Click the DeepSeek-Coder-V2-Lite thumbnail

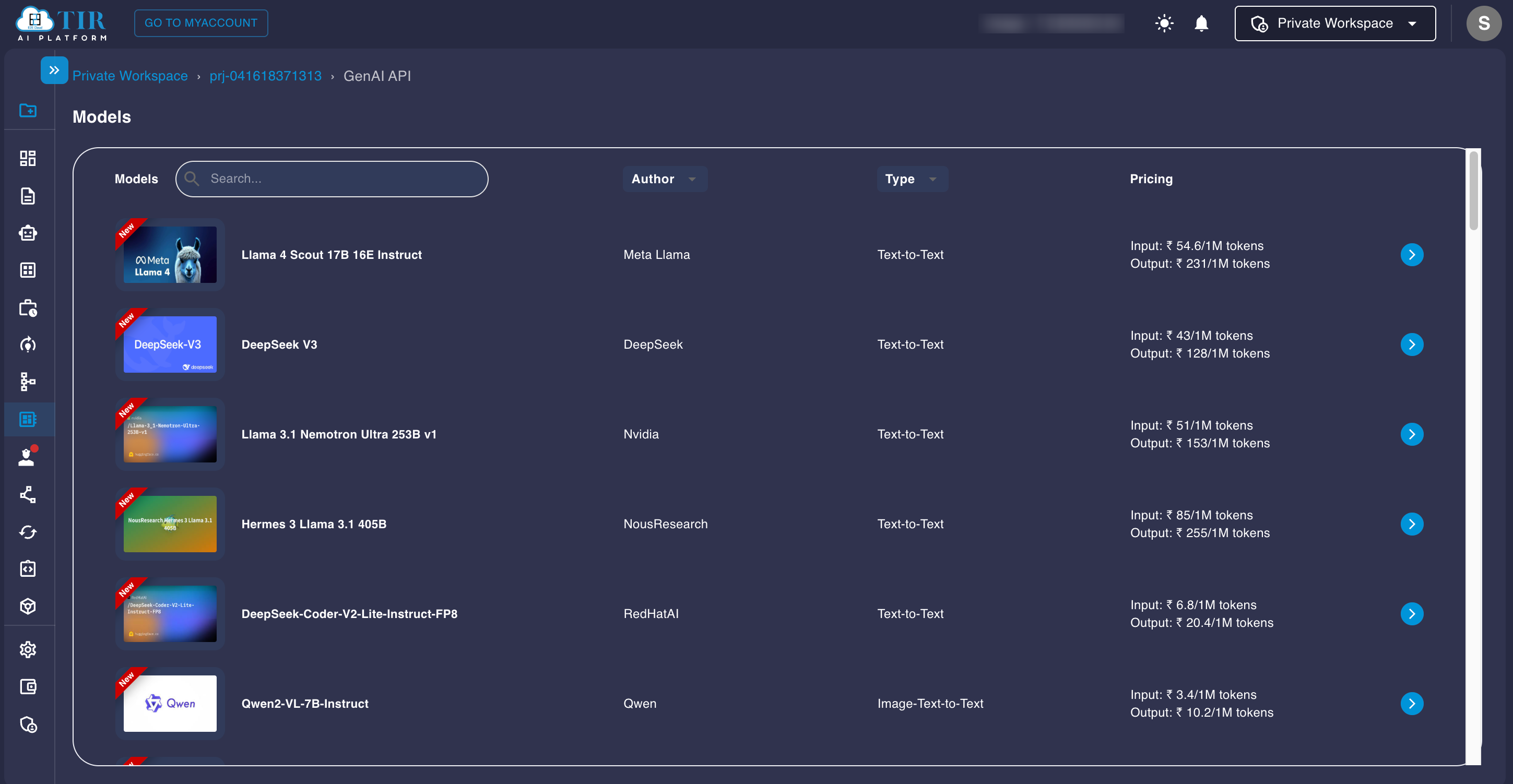click(x=170, y=614)
